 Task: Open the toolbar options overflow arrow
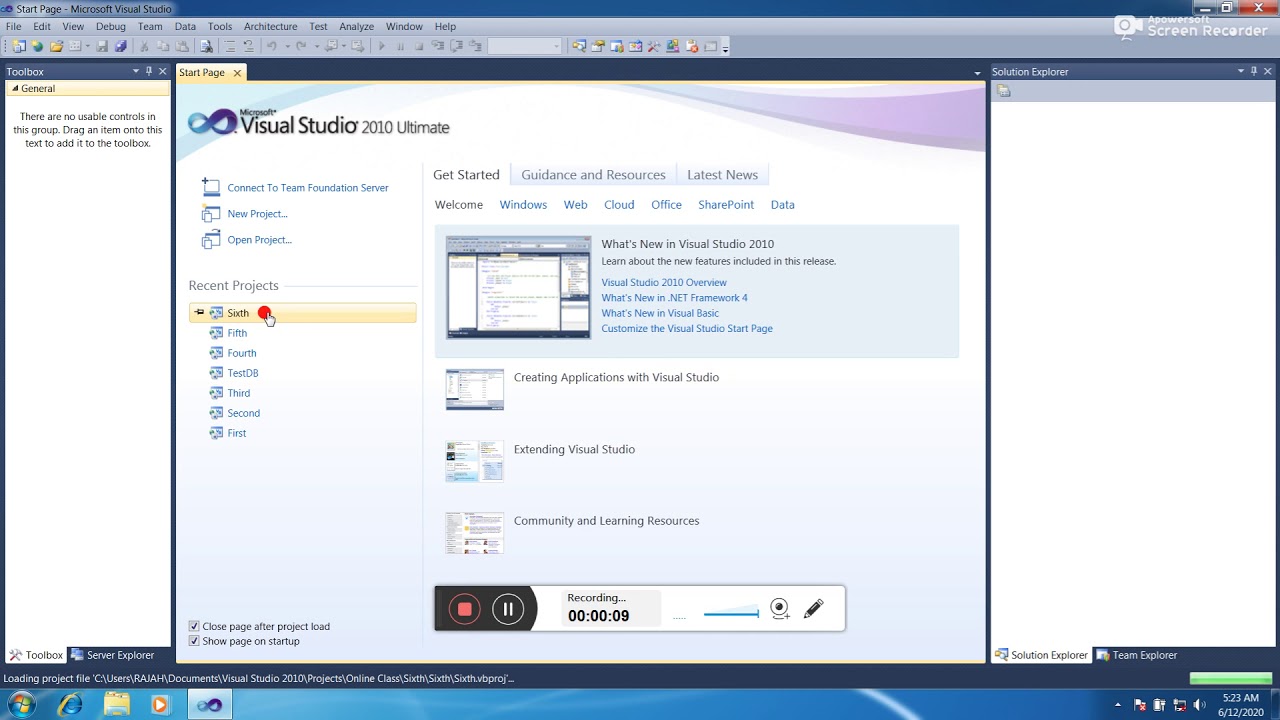[x=725, y=47]
